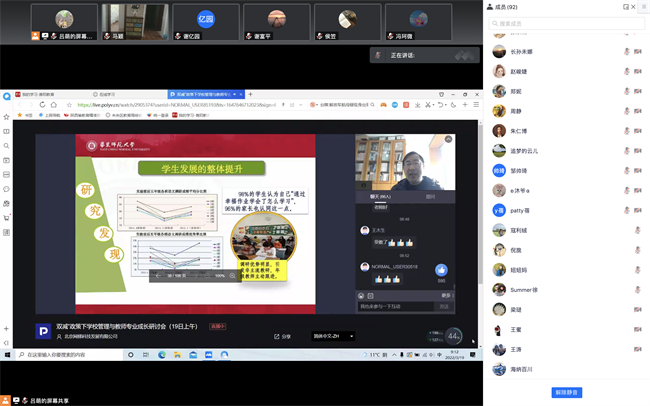Viewport: 650px width, 406px height.
Task: Open Windows Start menu
Action: point(7,355)
